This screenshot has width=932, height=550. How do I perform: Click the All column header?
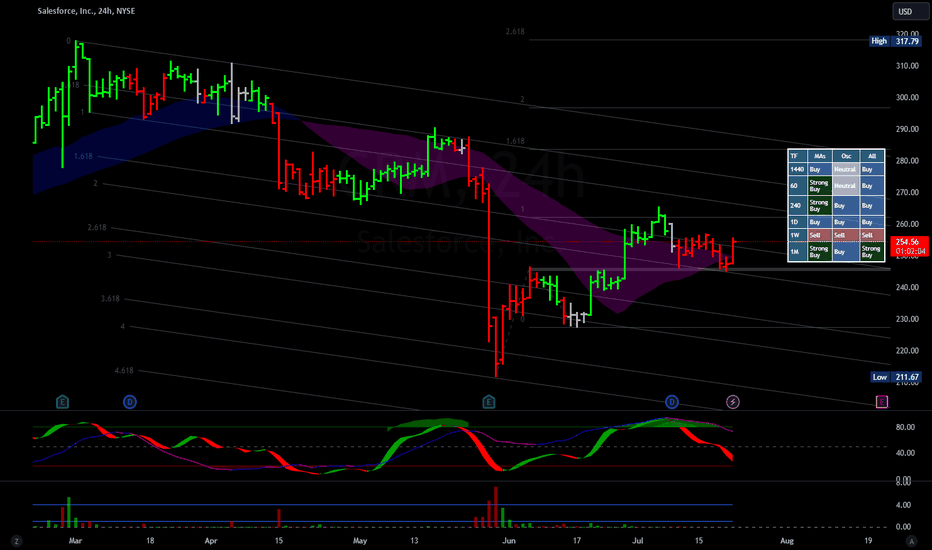point(872,156)
